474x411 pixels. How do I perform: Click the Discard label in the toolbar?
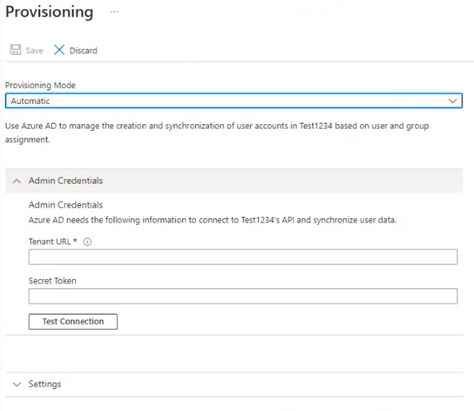click(83, 50)
